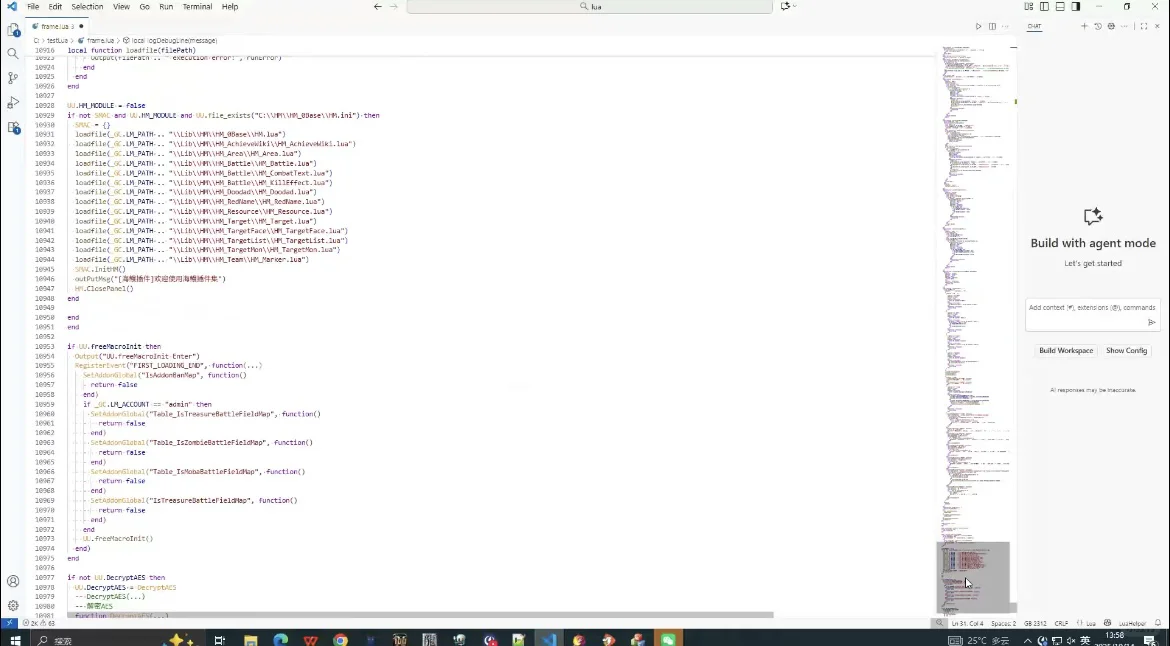This screenshot has width=1170, height=646.
Task: Open chat settings gear icon
Action: coord(1111,26)
